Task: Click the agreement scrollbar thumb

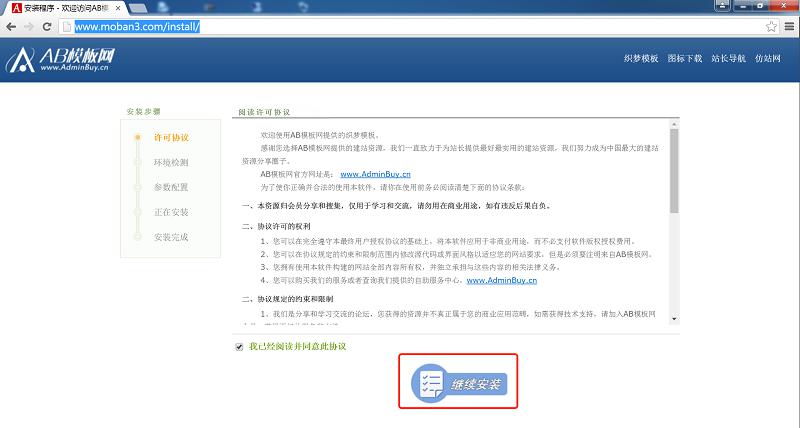Action: click(674, 171)
